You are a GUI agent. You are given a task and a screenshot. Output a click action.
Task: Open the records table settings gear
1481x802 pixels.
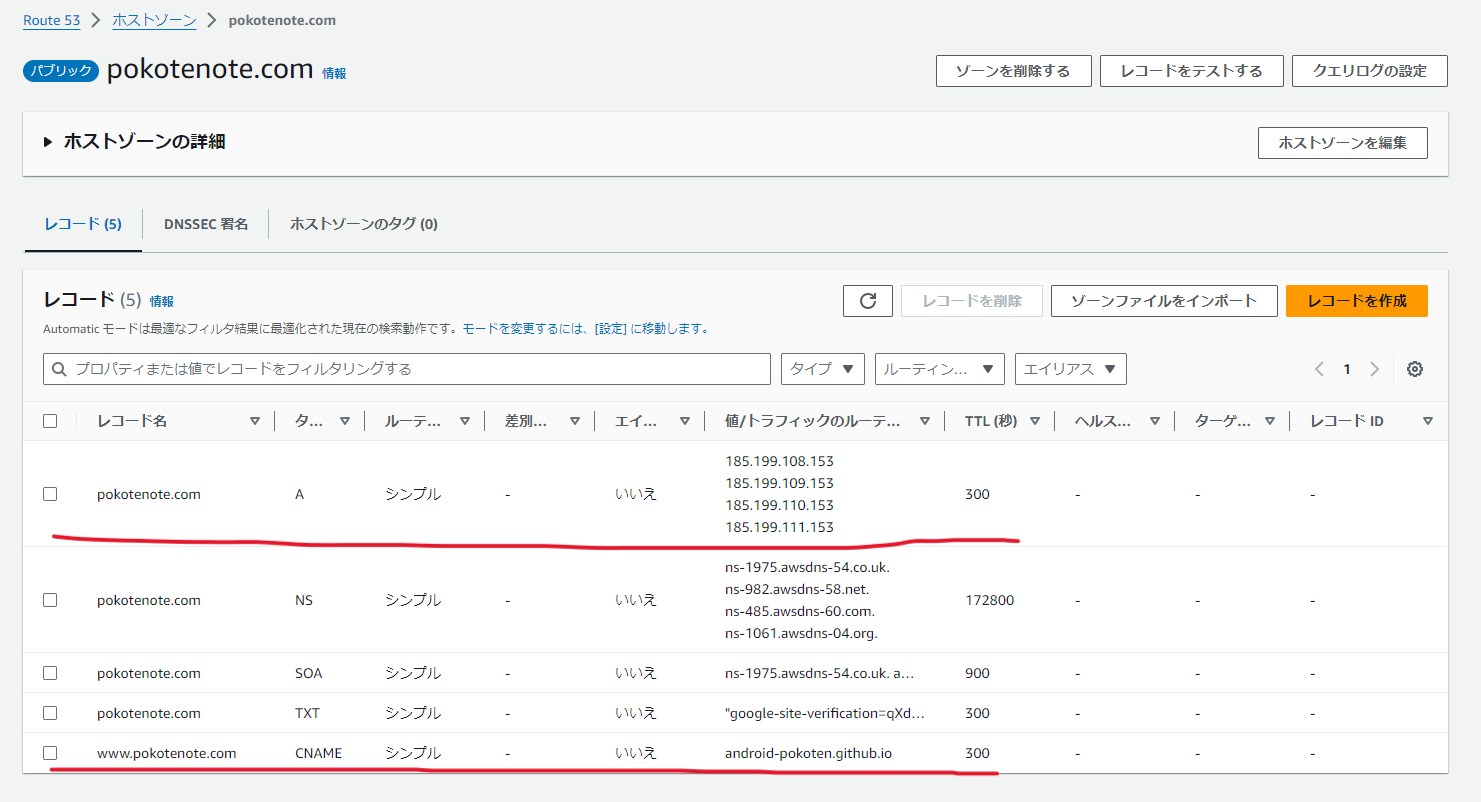1414,369
